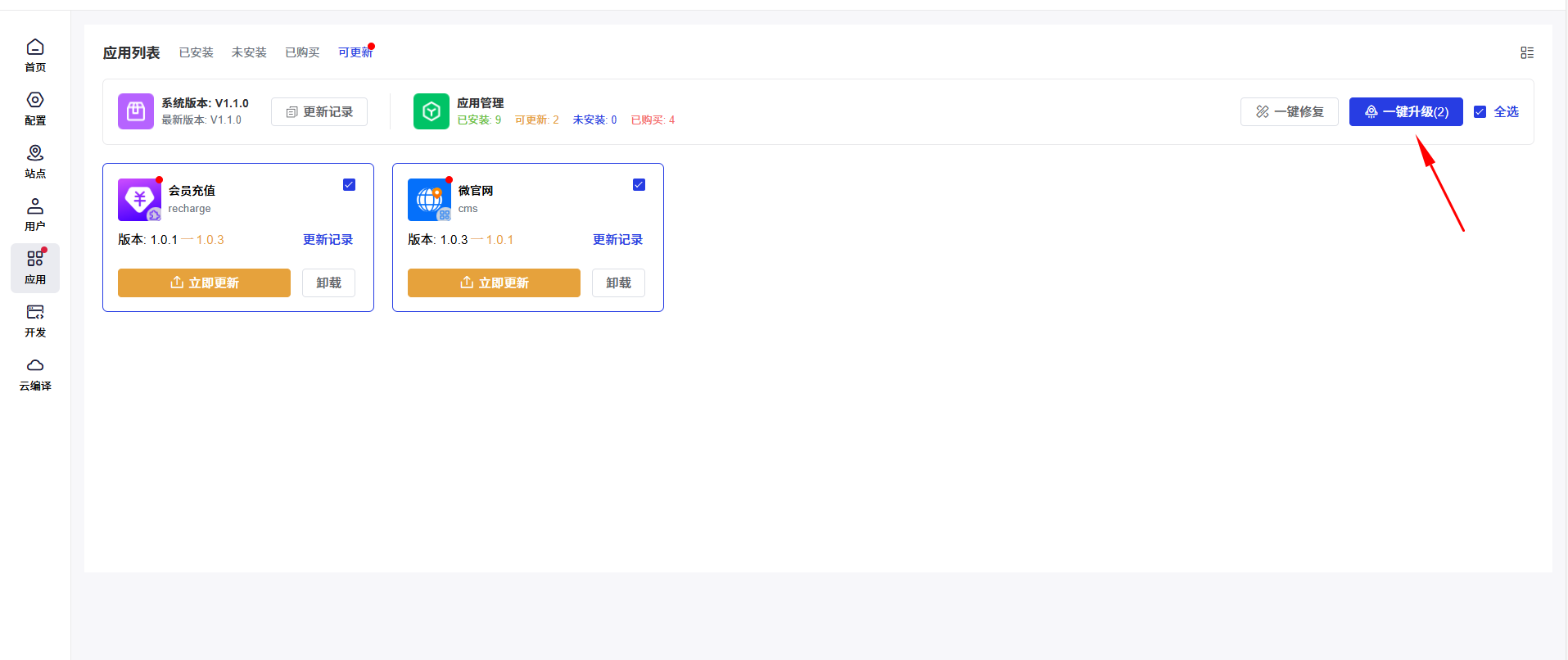Switch list layout via top-right view icon
The image size is (1568, 660).
click(x=1527, y=52)
